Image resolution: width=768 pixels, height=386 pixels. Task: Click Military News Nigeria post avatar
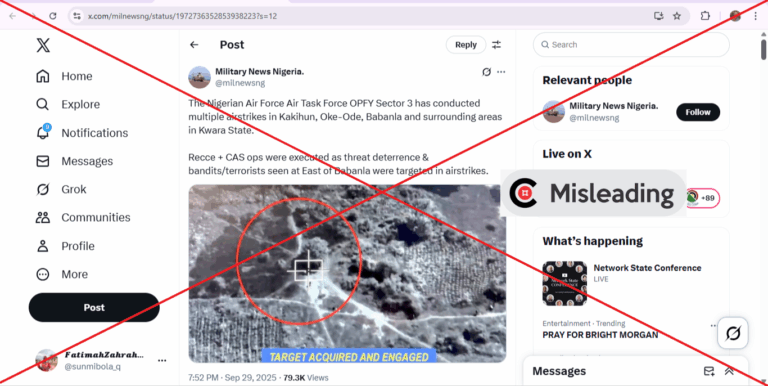click(x=199, y=77)
